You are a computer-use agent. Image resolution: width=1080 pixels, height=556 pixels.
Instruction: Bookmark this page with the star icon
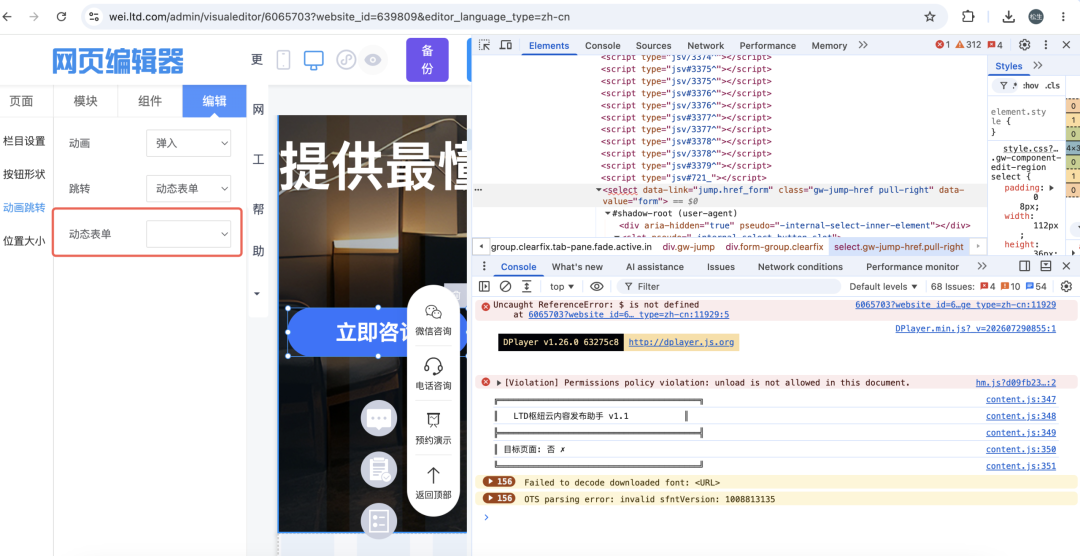(x=930, y=17)
